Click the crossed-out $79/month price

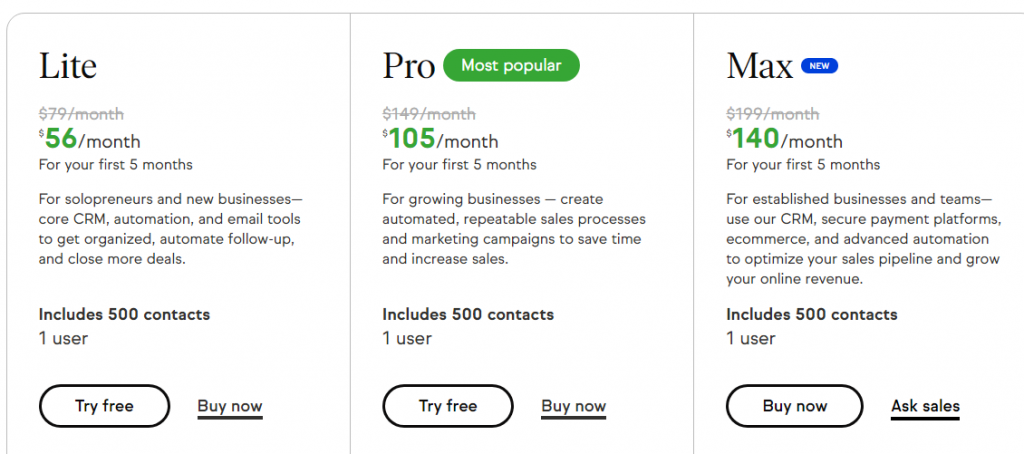click(81, 114)
